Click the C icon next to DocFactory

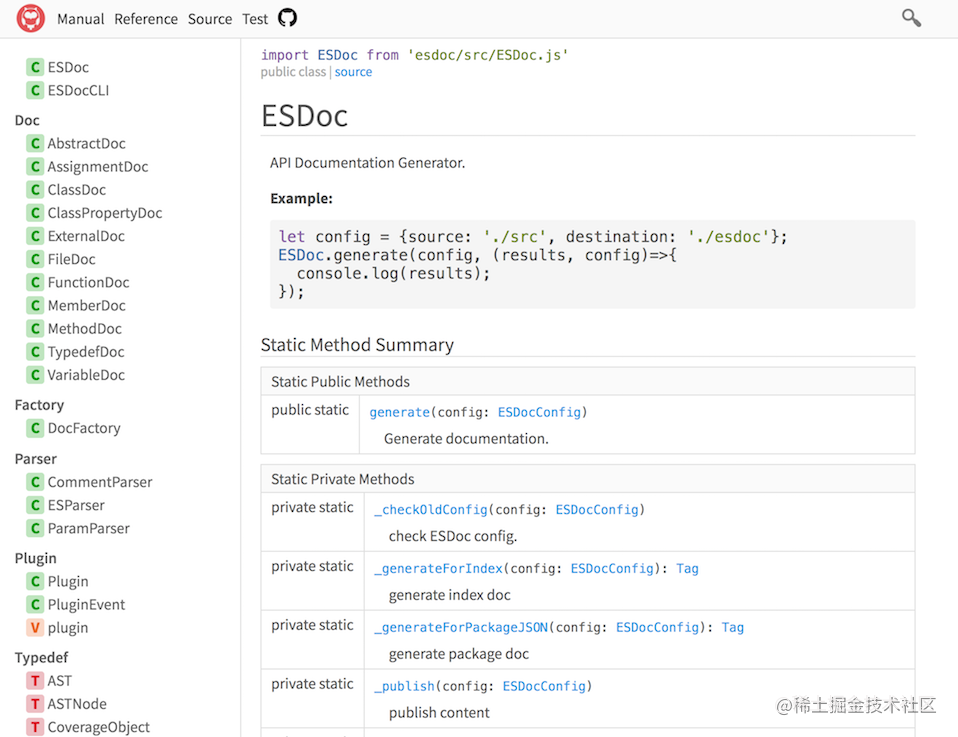click(35, 428)
